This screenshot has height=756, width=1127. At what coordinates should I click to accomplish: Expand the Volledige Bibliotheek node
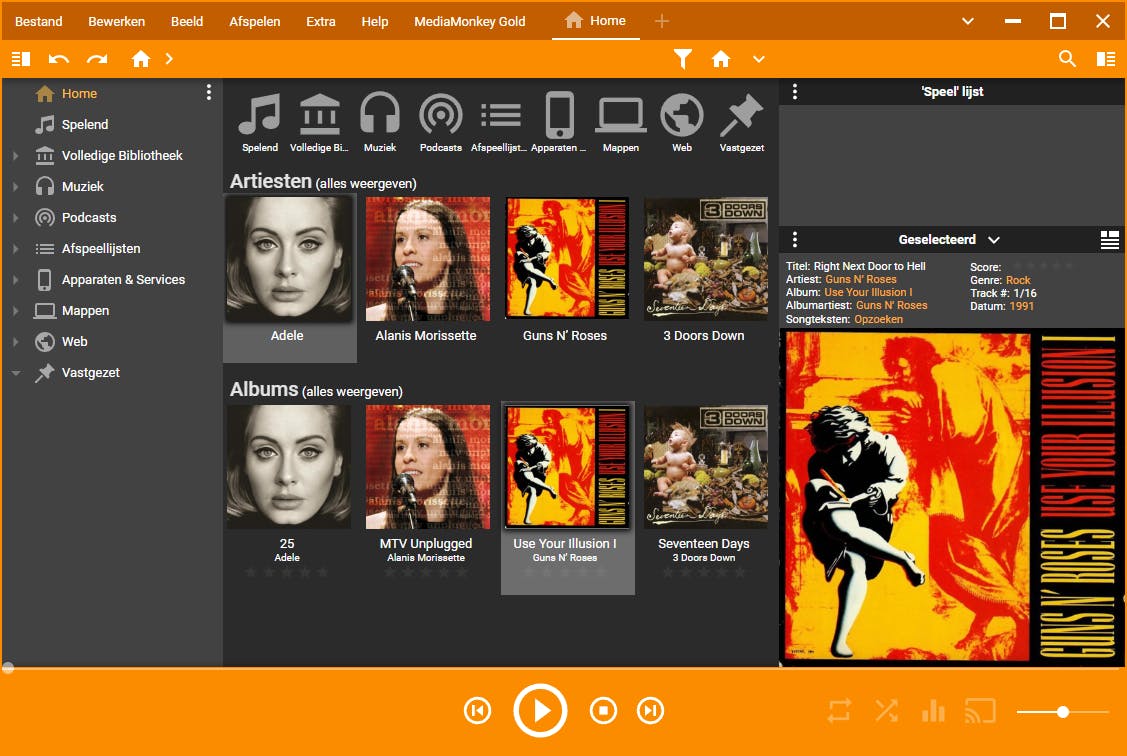[x=15, y=155]
